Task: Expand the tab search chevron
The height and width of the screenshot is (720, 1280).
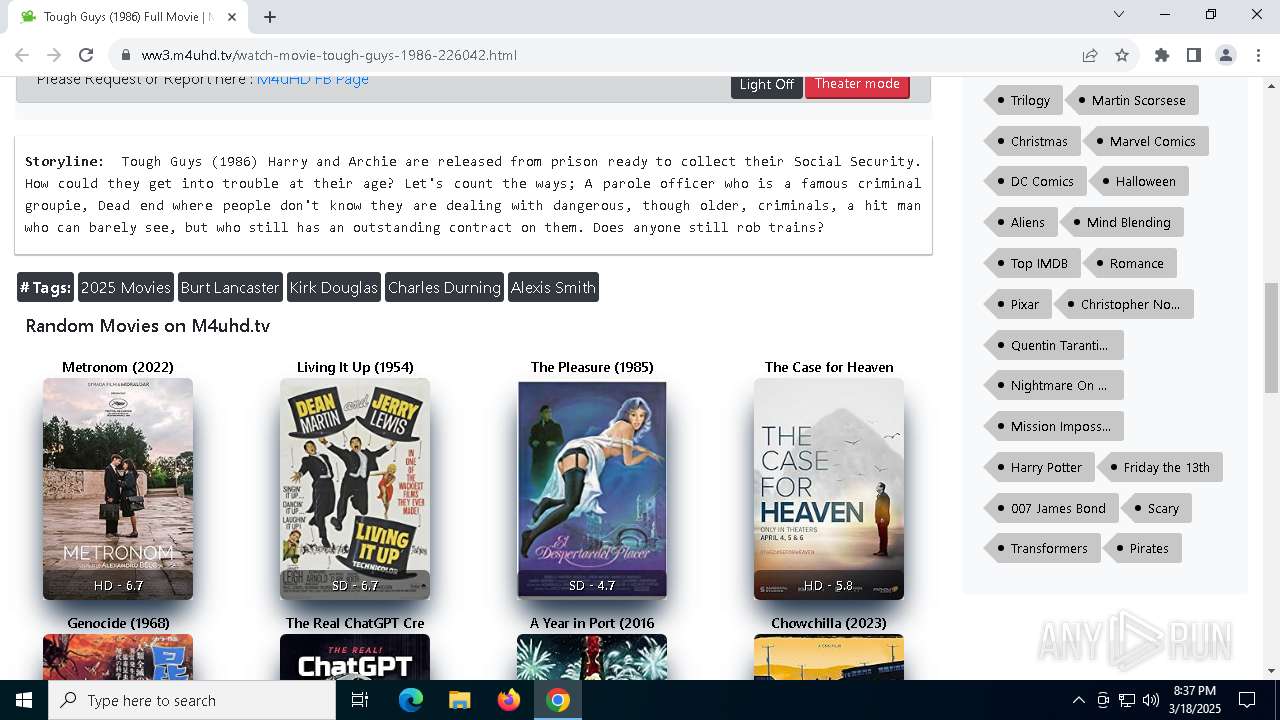Action: click(1119, 14)
